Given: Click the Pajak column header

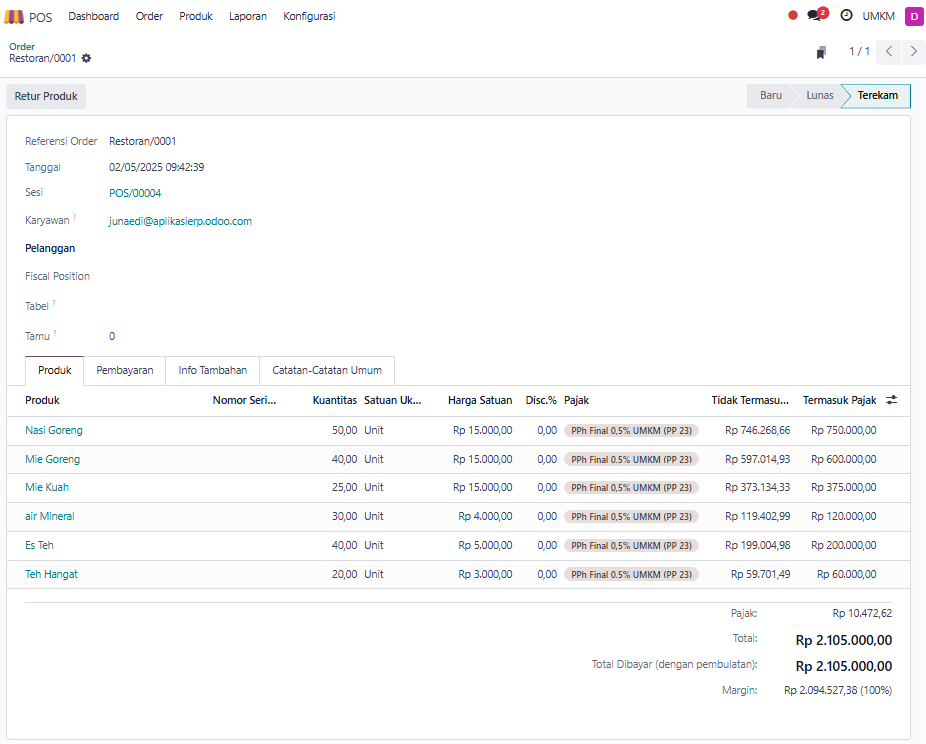Looking at the screenshot, I should 576,400.
